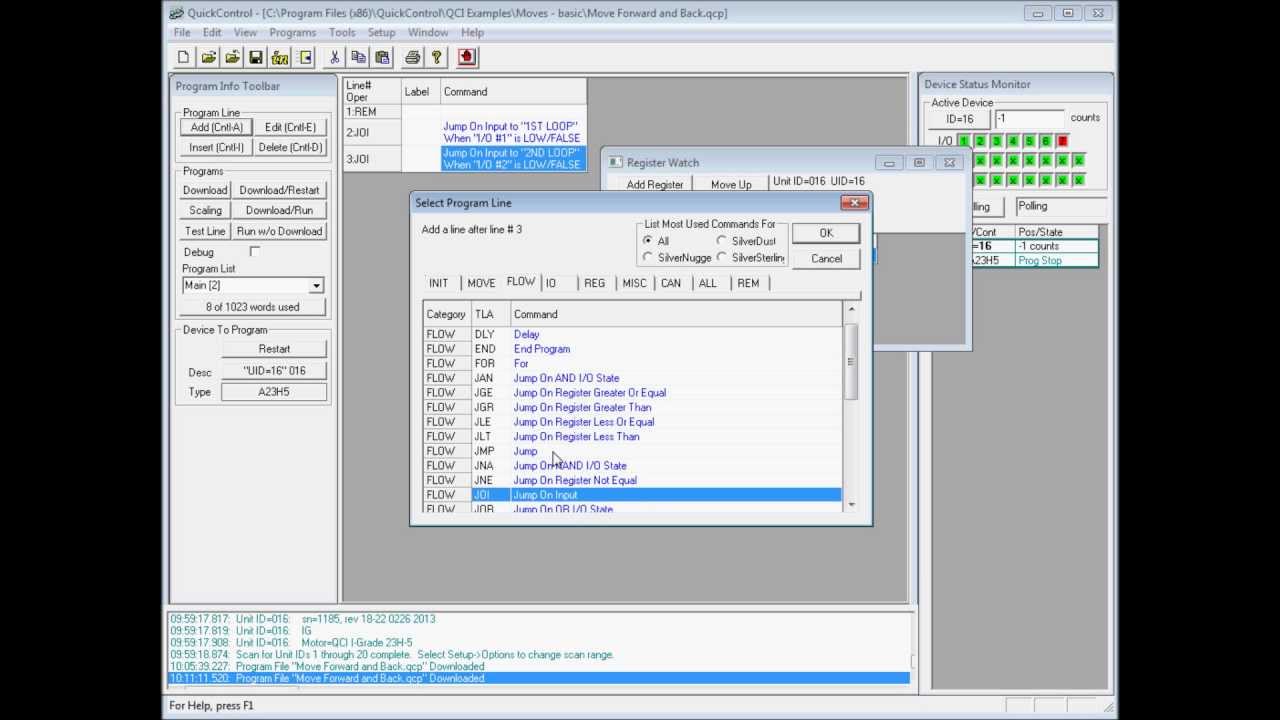The width and height of the screenshot is (1280, 720).
Task: Click I/O indicator 2 in Device Status Monitor
Action: click(980, 141)
